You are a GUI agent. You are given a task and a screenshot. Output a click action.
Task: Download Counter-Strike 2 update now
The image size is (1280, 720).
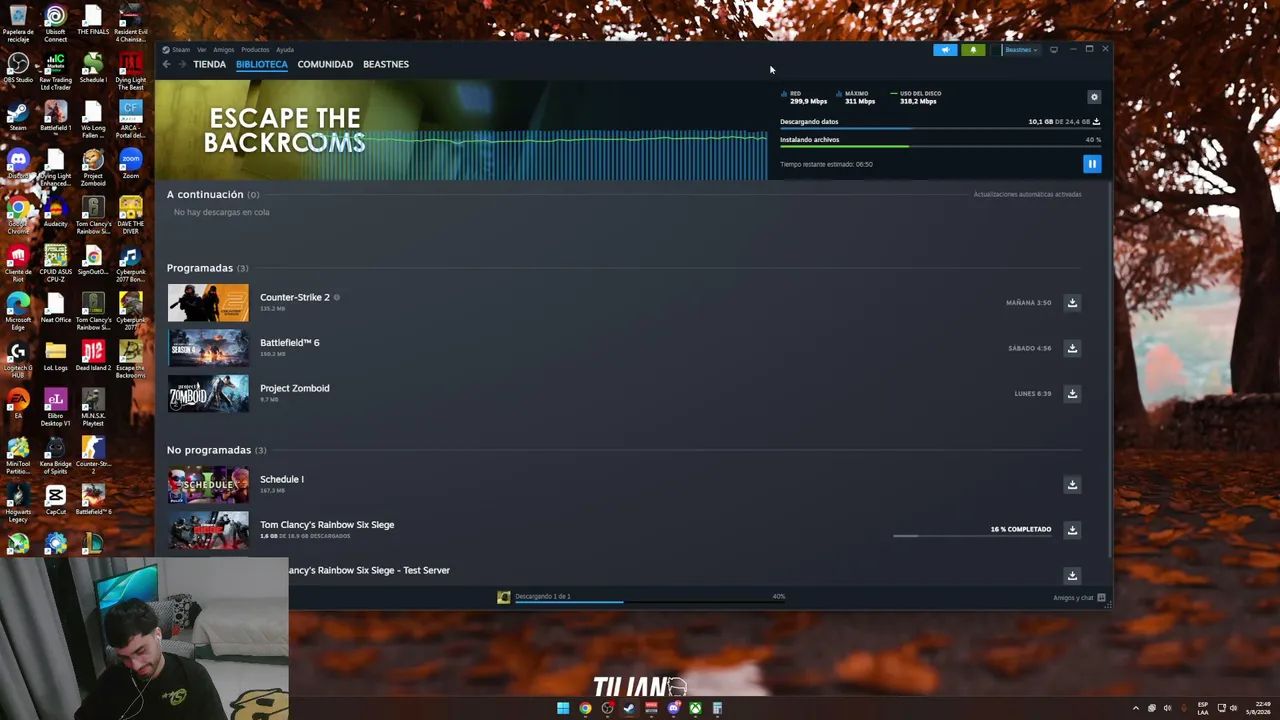coord(1072,303)
